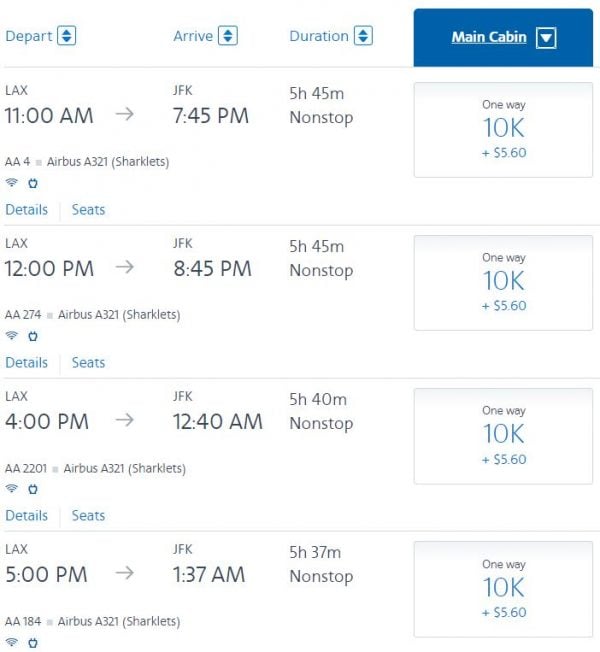
Task: Click power outlet icon for AA 4
Action: [x=32, y=183]
